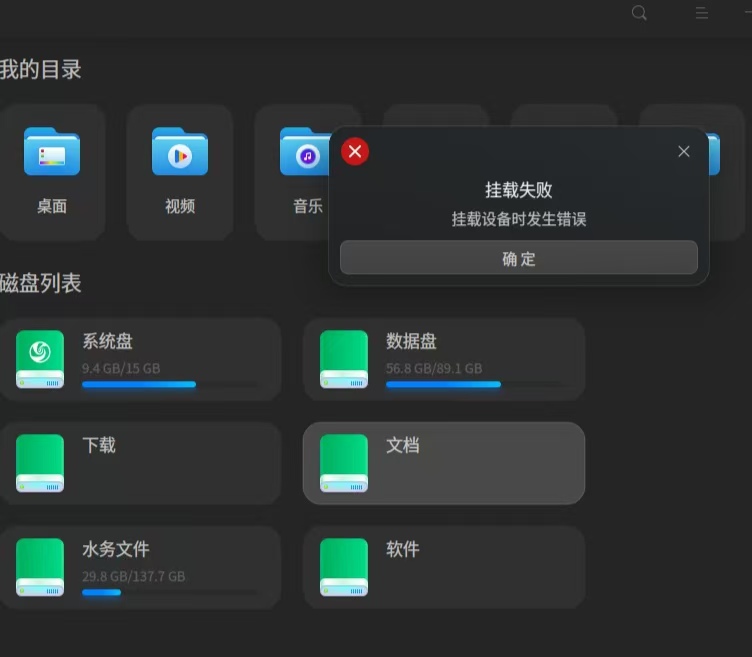Image resolution: width=752 pixels, height=657 pixels.
Task: Click the 数据盘 label text
Action: [411, 341]
